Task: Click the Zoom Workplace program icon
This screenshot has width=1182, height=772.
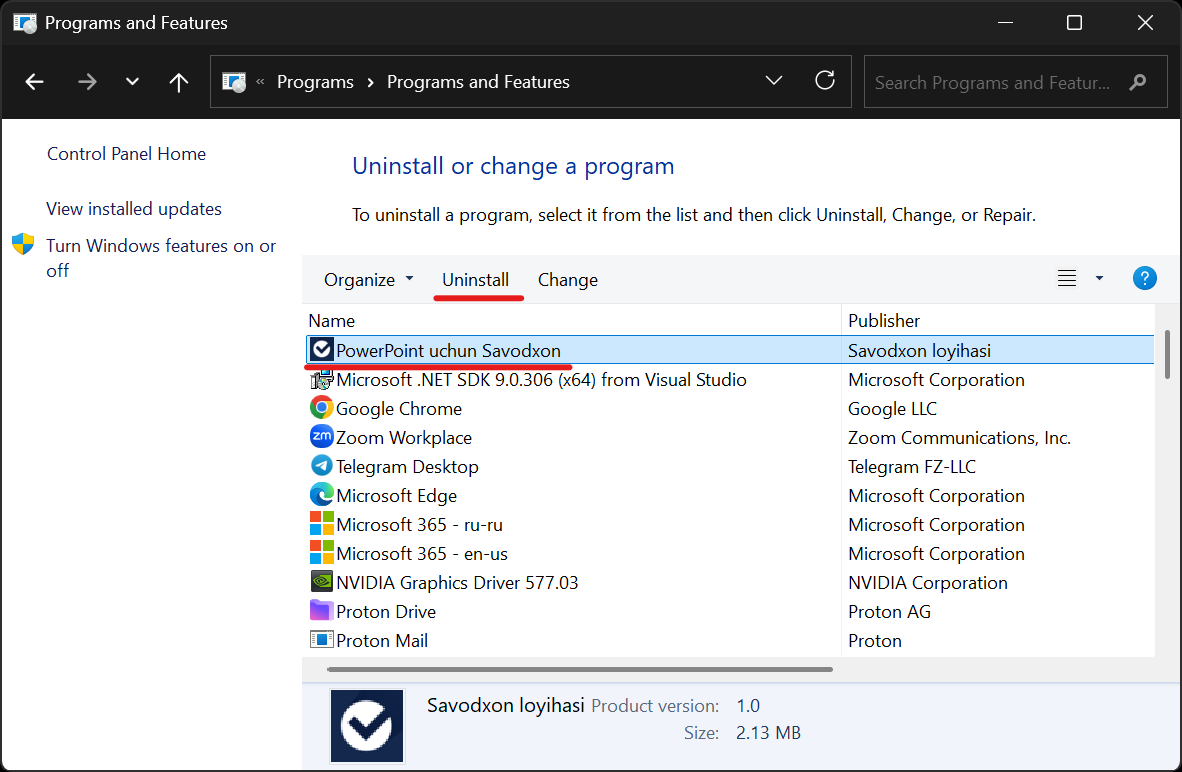Action: [x=321, y=437]
